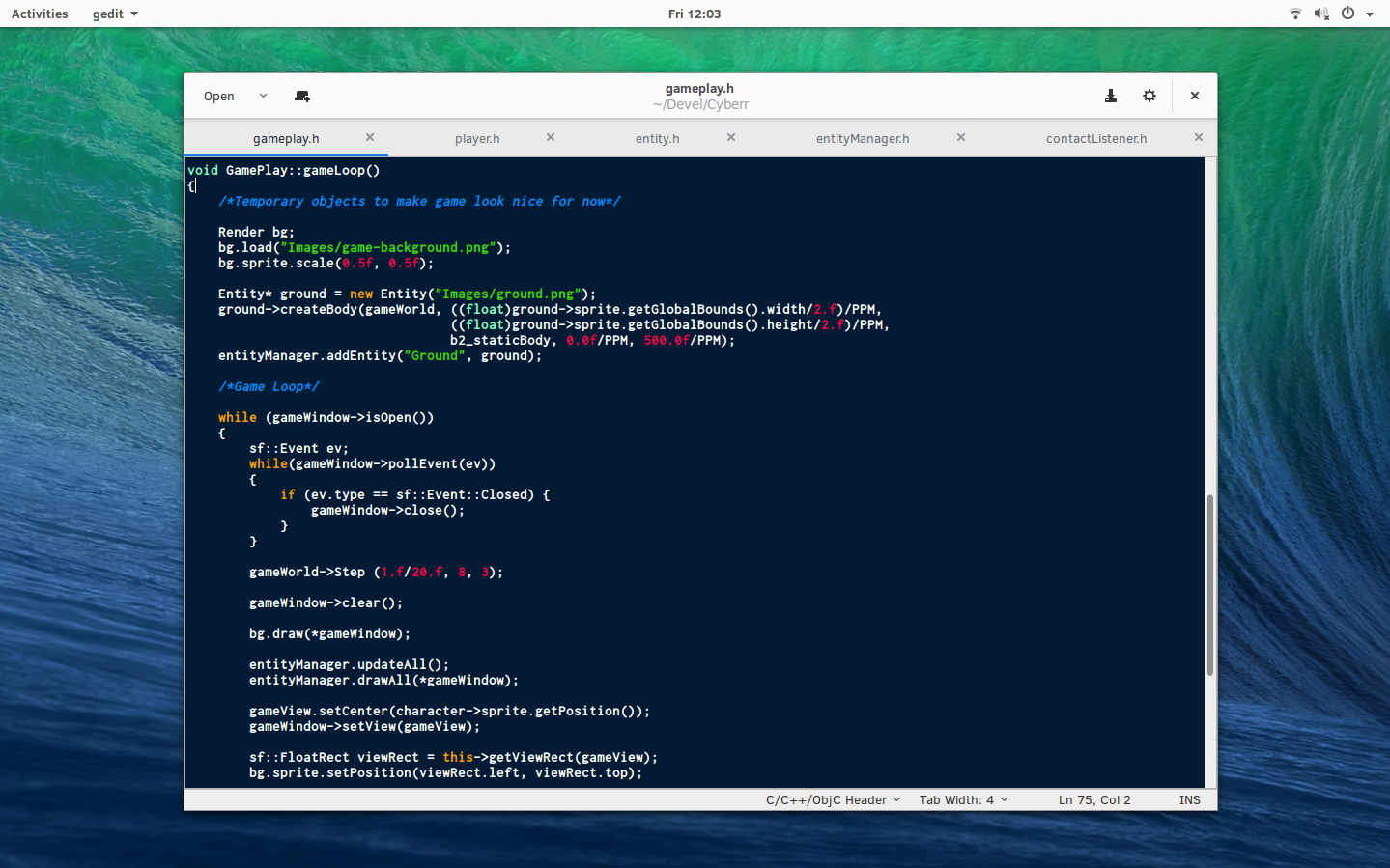
Task: Click the line 'sf::Event ev;'
Action: tap(298, 449)
